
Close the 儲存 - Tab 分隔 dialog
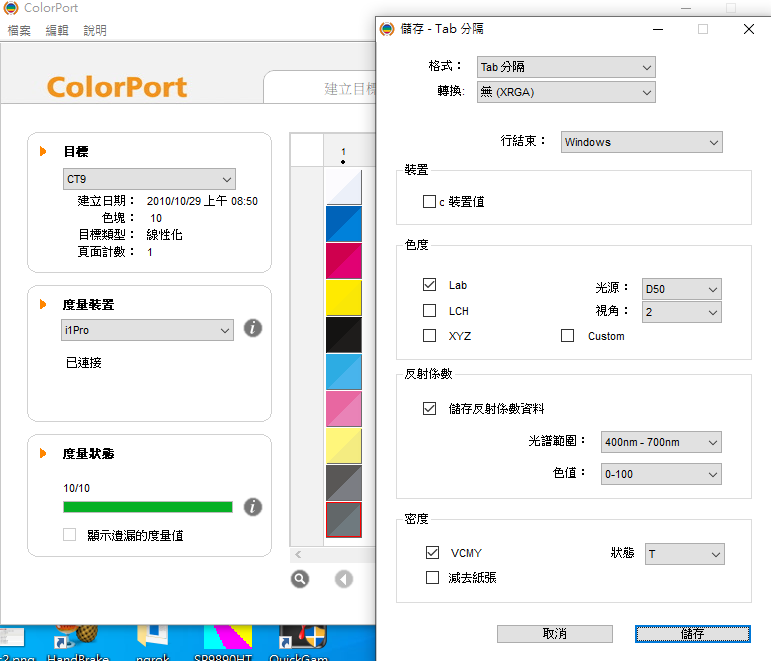tap(748, 29)
